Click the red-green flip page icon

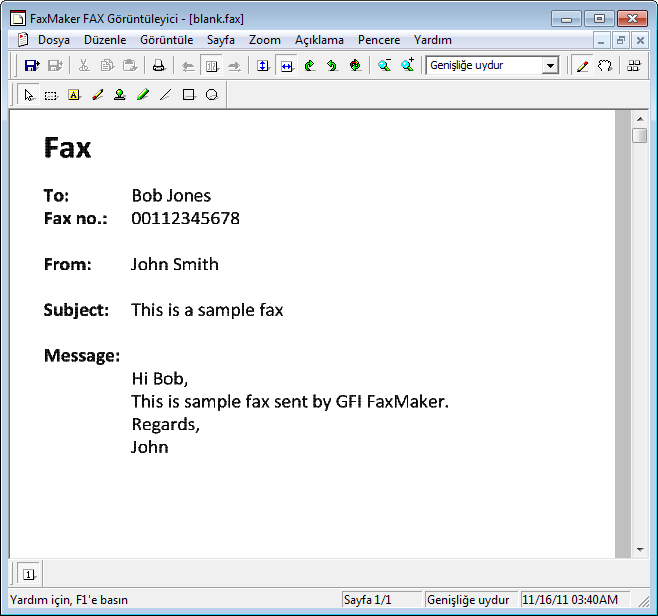tap(355, 65)
